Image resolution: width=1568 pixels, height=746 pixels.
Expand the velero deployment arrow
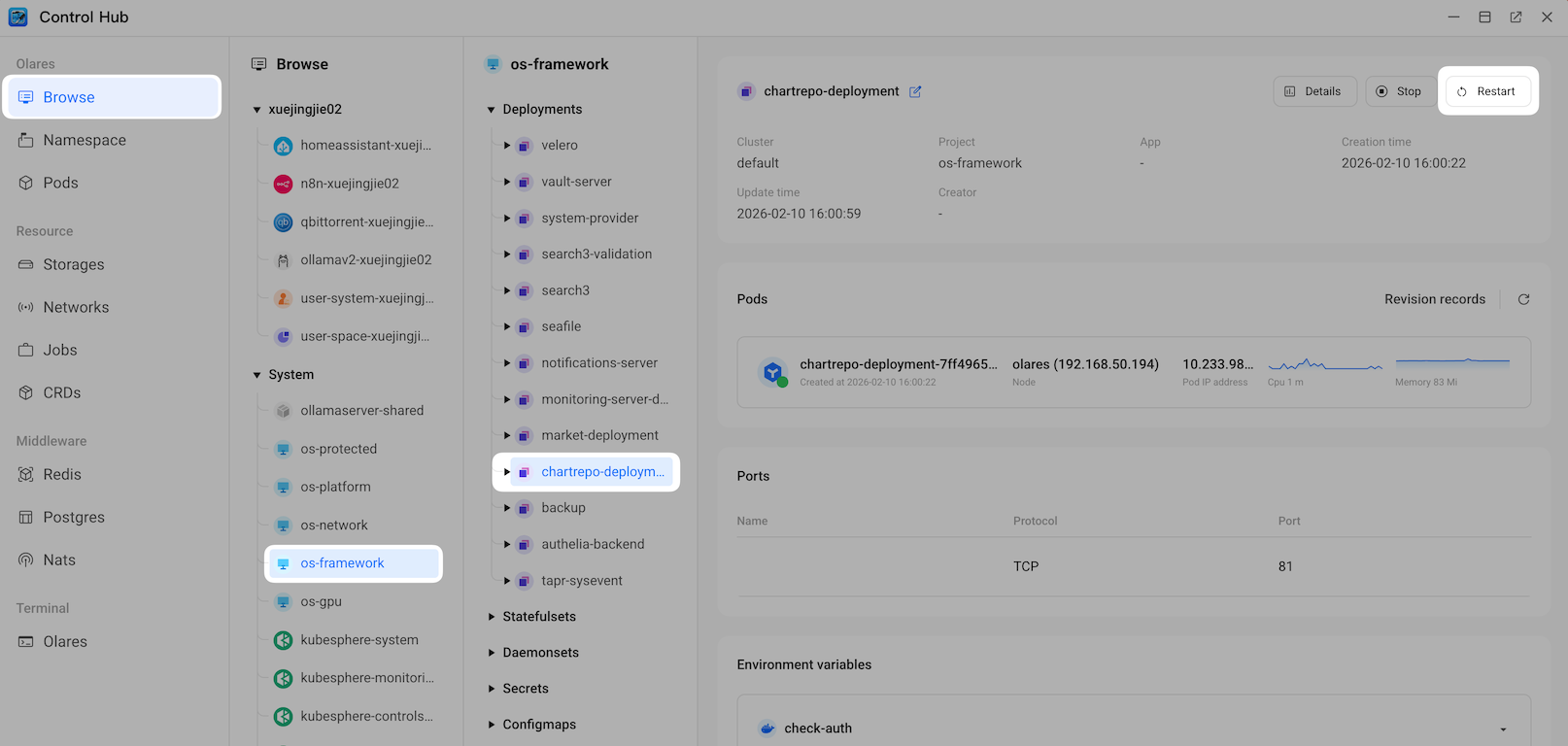point(507,146)
